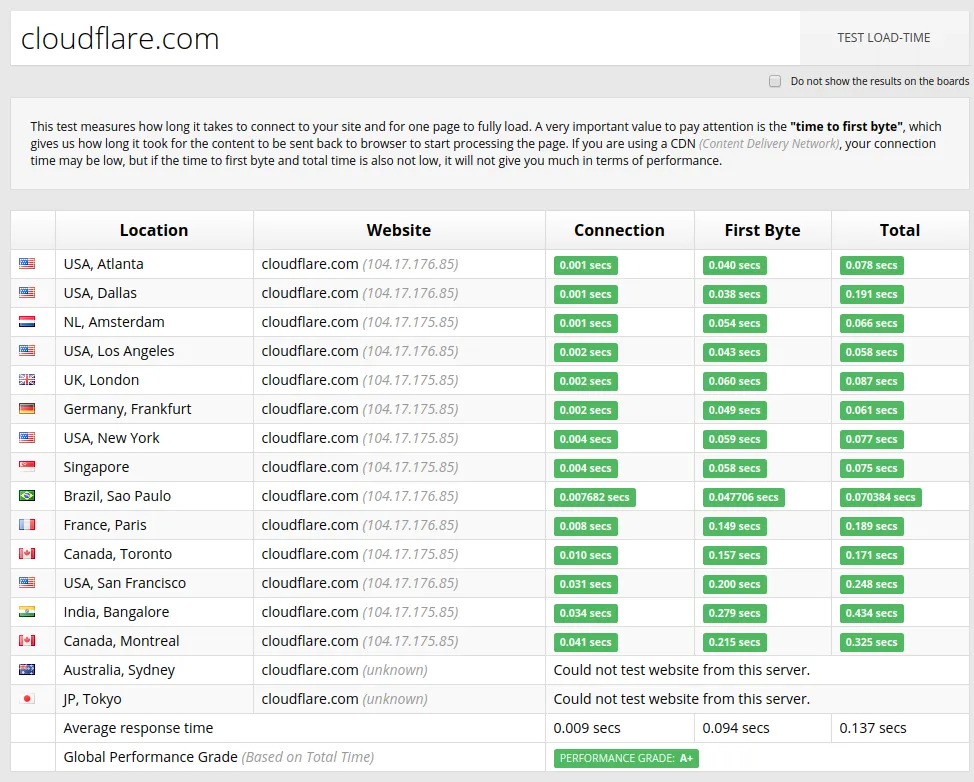Click the 0.075 secs total badge for Singapore
The width and height of the screenshot is (974, 782).
coord(872,468)
